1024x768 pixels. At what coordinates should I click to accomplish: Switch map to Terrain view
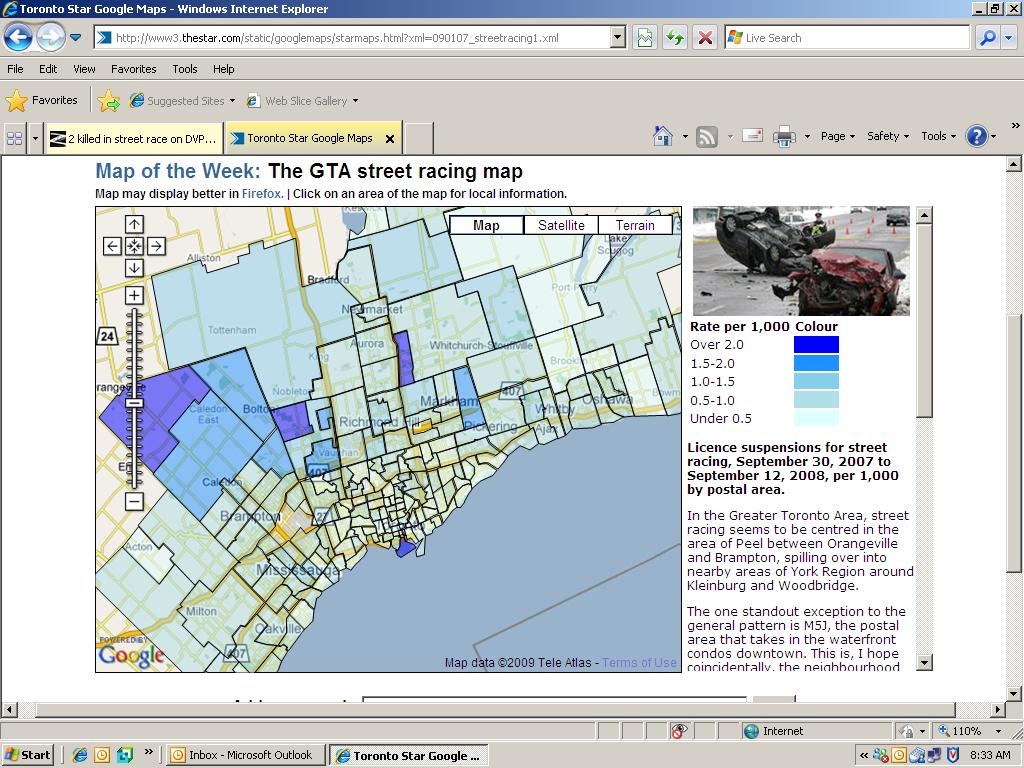[x=635, y=225]
